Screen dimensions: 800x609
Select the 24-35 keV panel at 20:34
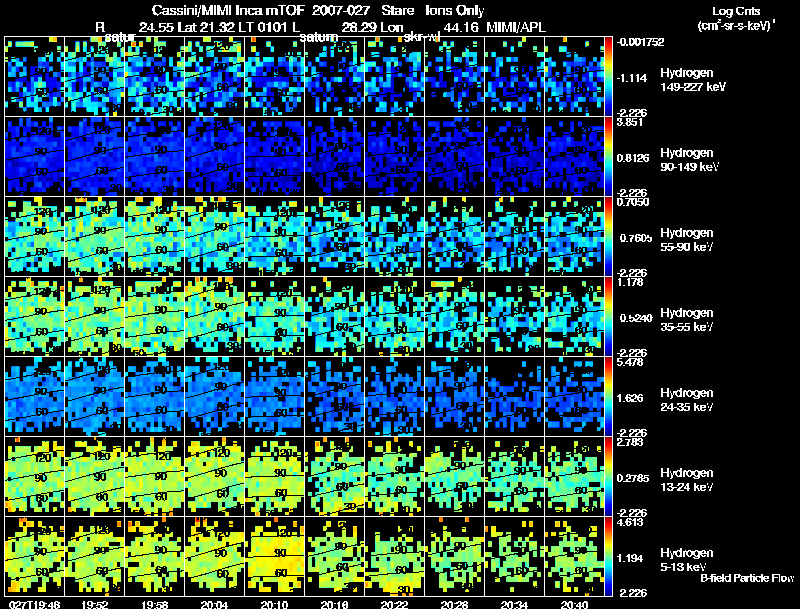coord(514,396)
